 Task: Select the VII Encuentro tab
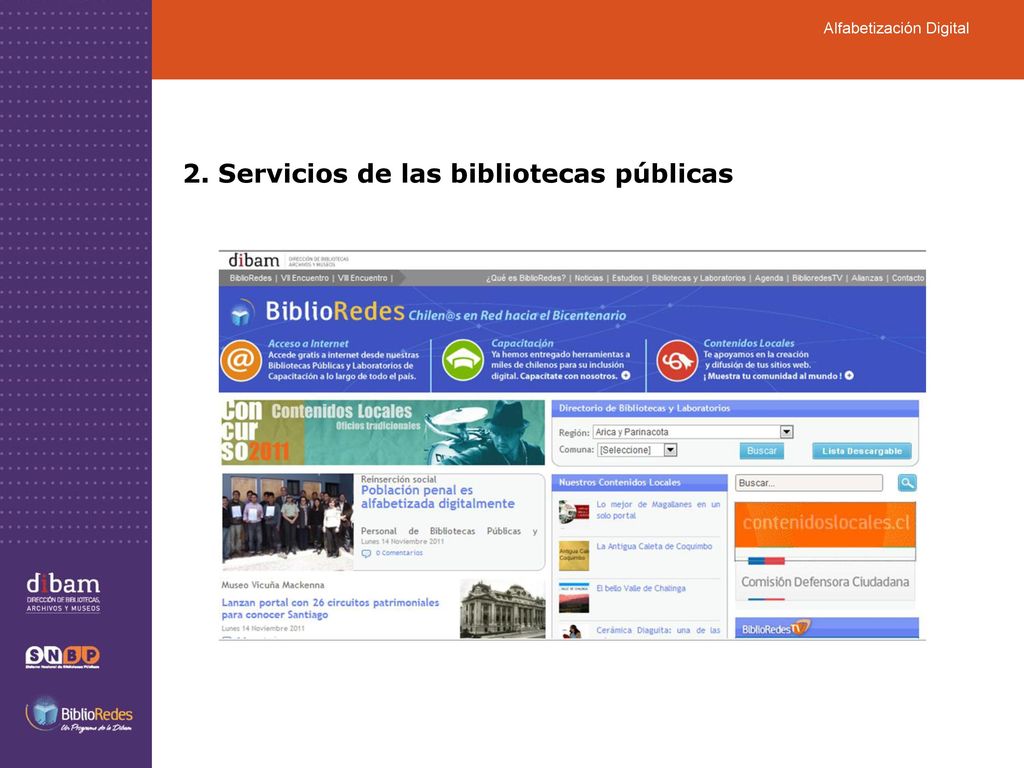click(304, 278)
